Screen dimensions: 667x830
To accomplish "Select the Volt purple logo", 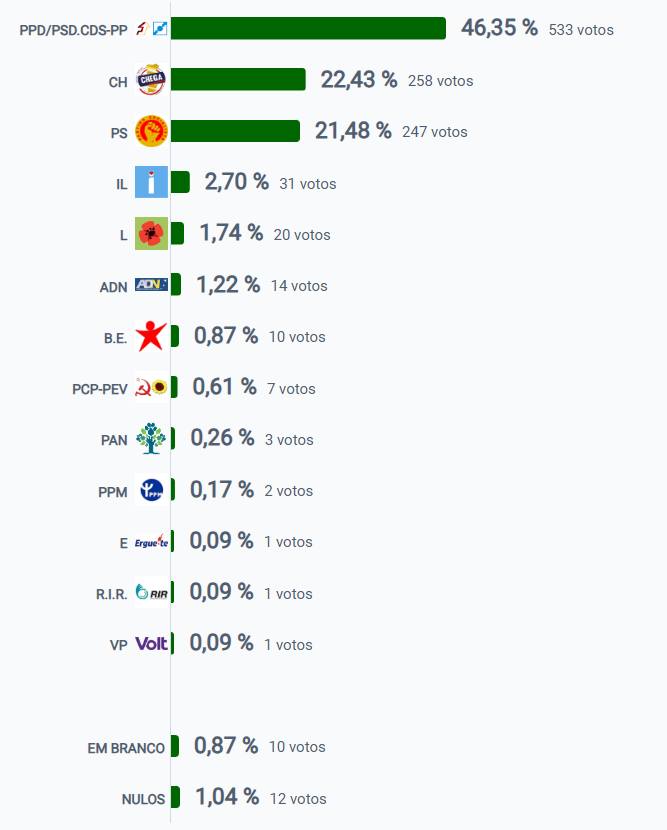I will point(151,644).
